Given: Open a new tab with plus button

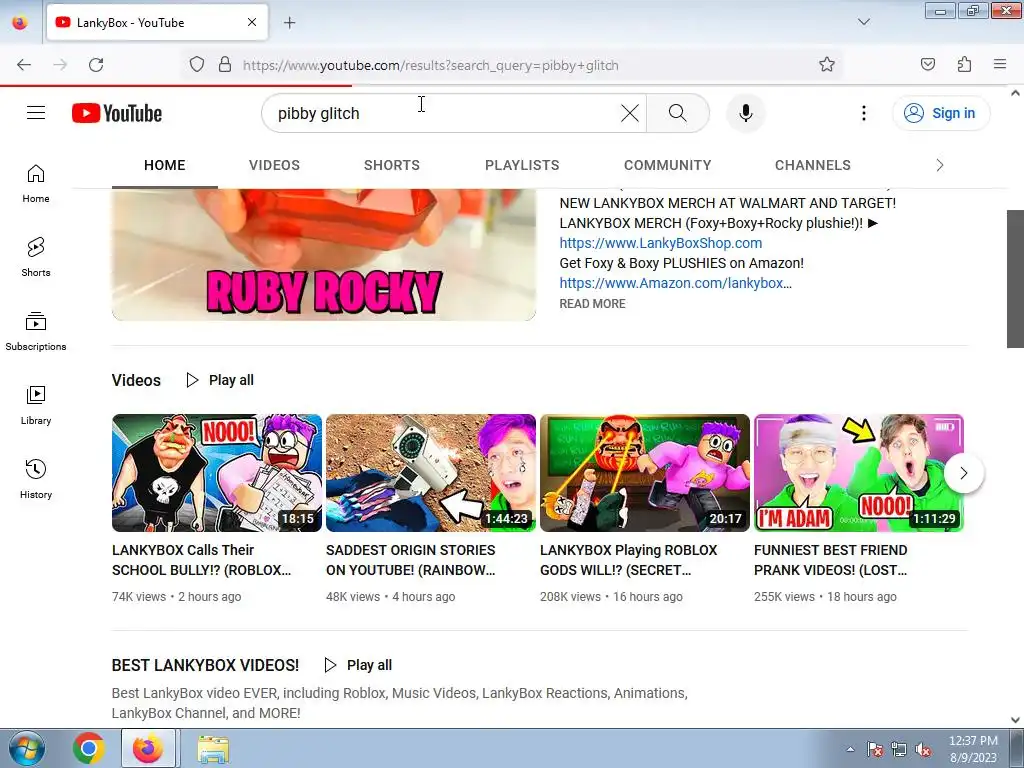Looking at the screenshot, I should click(289, 23).
